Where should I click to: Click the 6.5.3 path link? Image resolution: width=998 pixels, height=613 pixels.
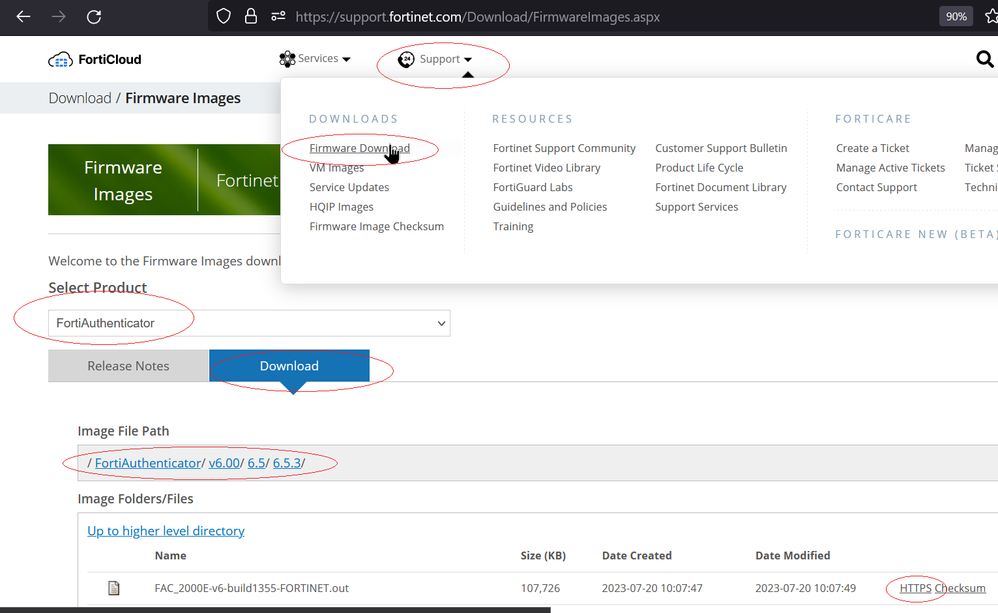(287, 463)
